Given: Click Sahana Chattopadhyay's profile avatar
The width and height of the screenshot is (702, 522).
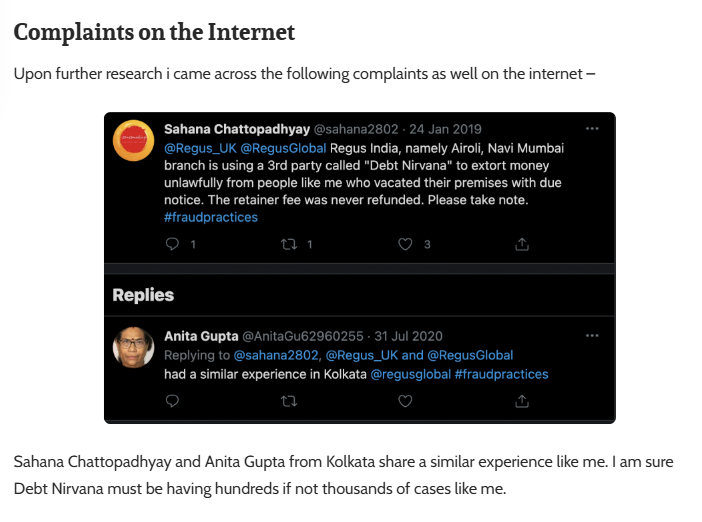Looking at the screenshot, I should click(133, 140).
